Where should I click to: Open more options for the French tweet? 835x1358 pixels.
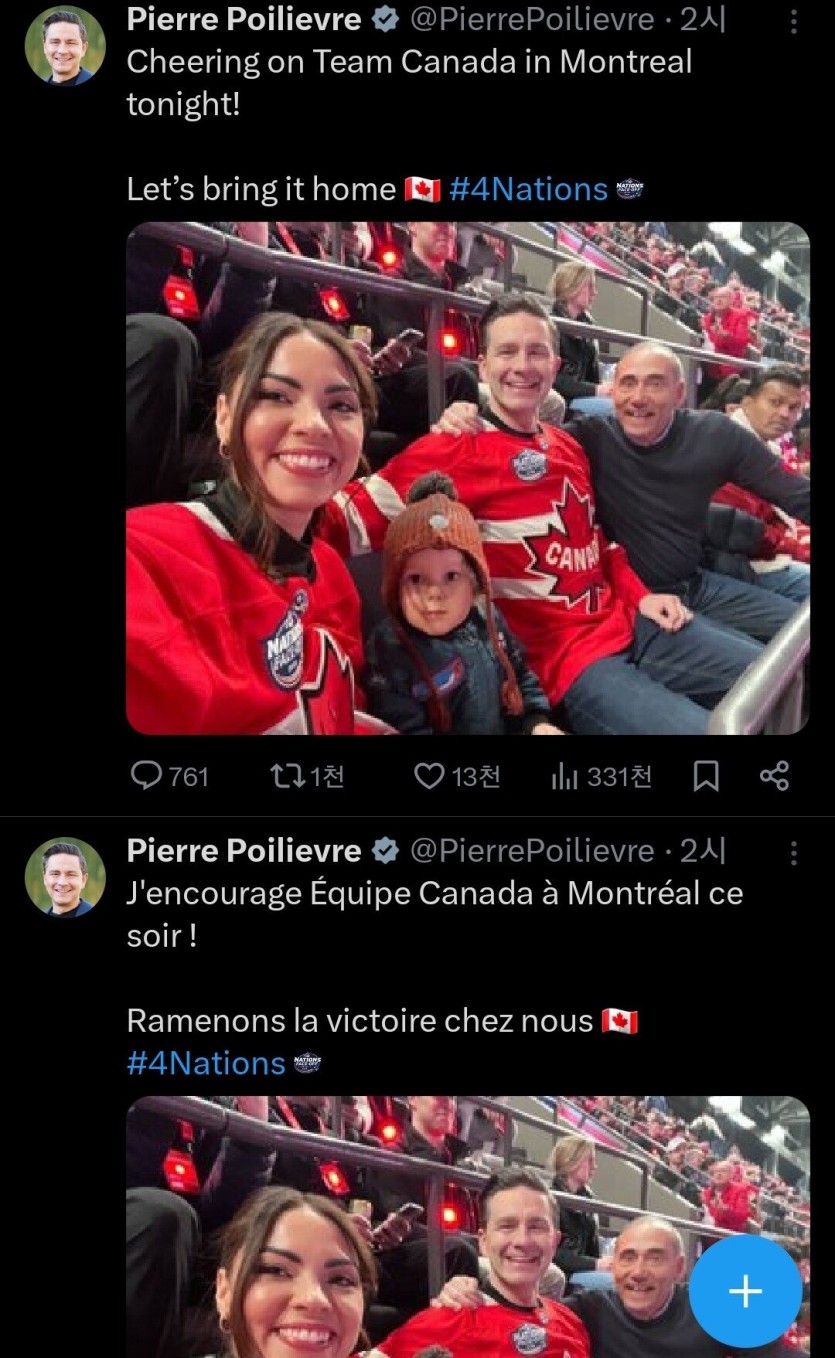click(794, 852)
